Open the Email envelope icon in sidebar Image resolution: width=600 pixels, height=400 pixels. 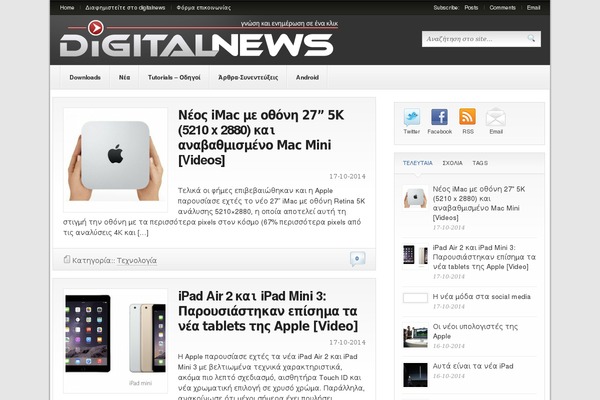tap(496, 117)
